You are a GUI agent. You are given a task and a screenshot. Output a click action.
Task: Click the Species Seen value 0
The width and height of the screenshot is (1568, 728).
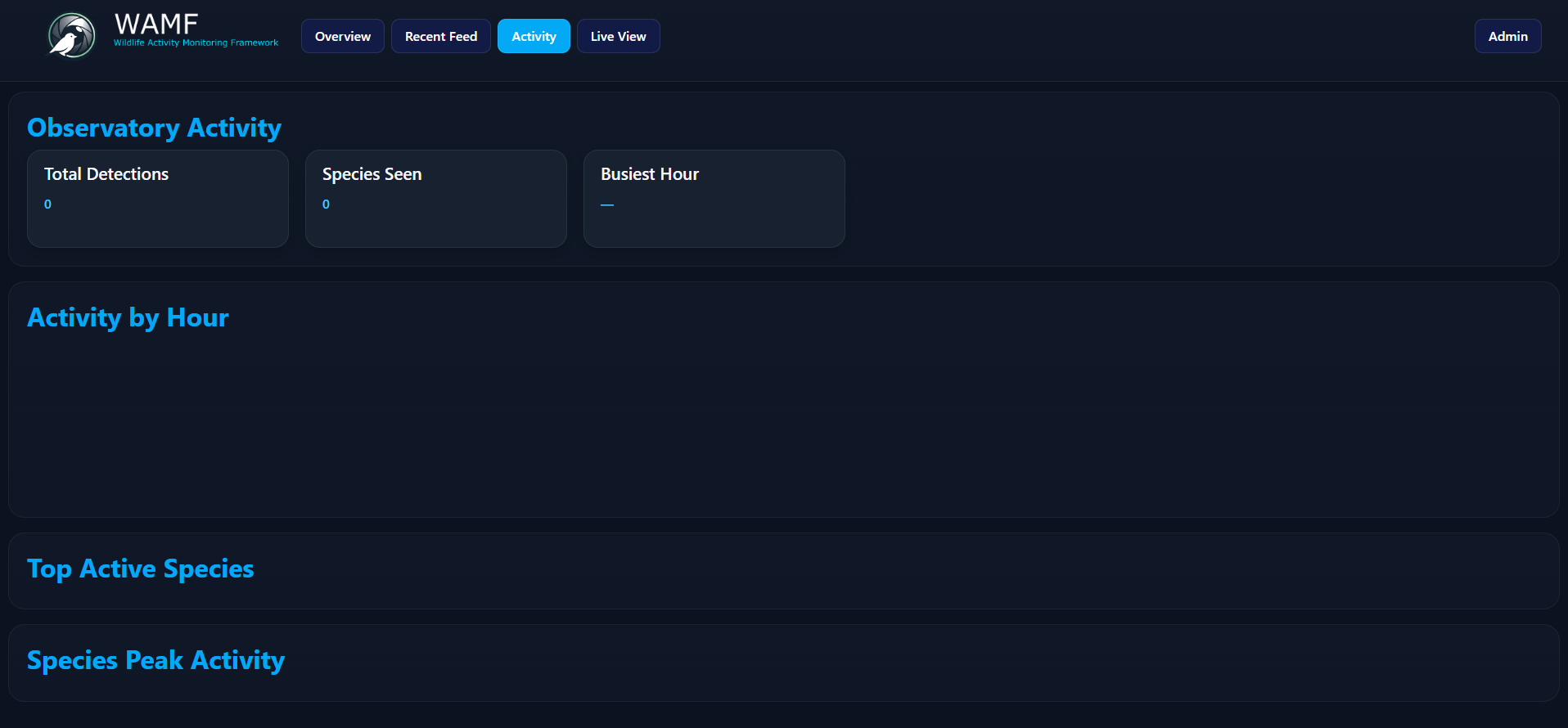[x=326, y=204]
